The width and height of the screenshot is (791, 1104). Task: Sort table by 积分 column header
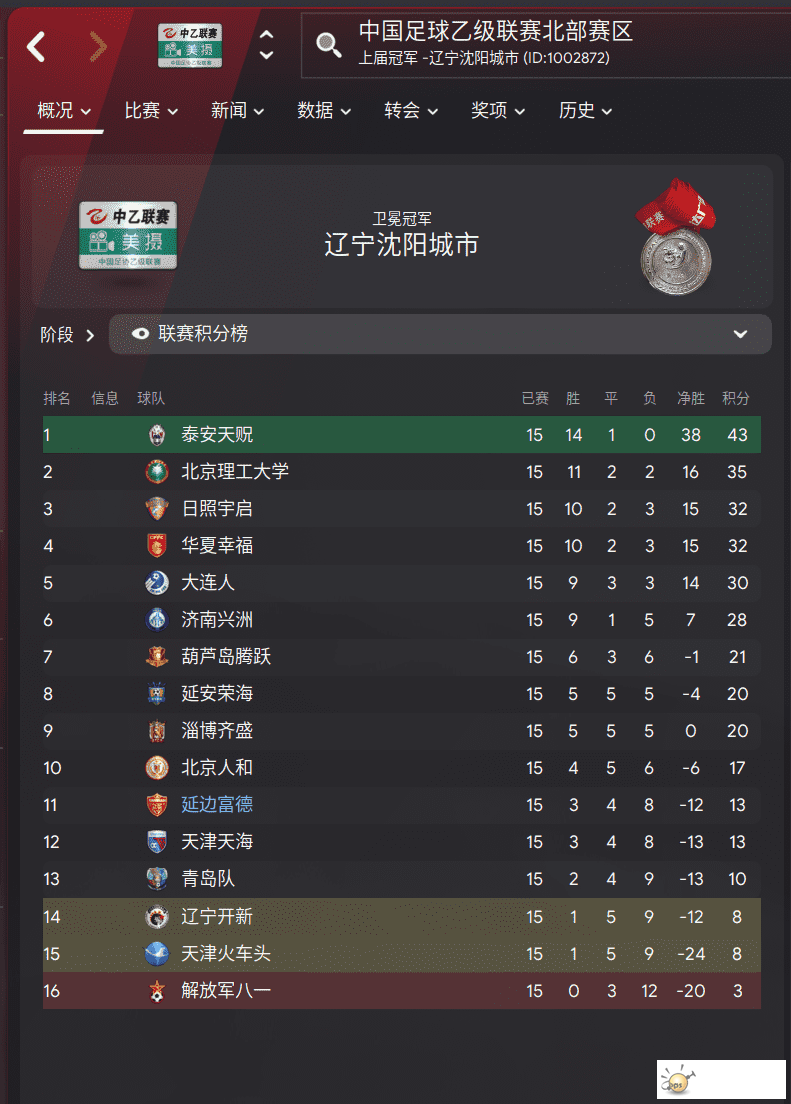[x=735, y=399]
